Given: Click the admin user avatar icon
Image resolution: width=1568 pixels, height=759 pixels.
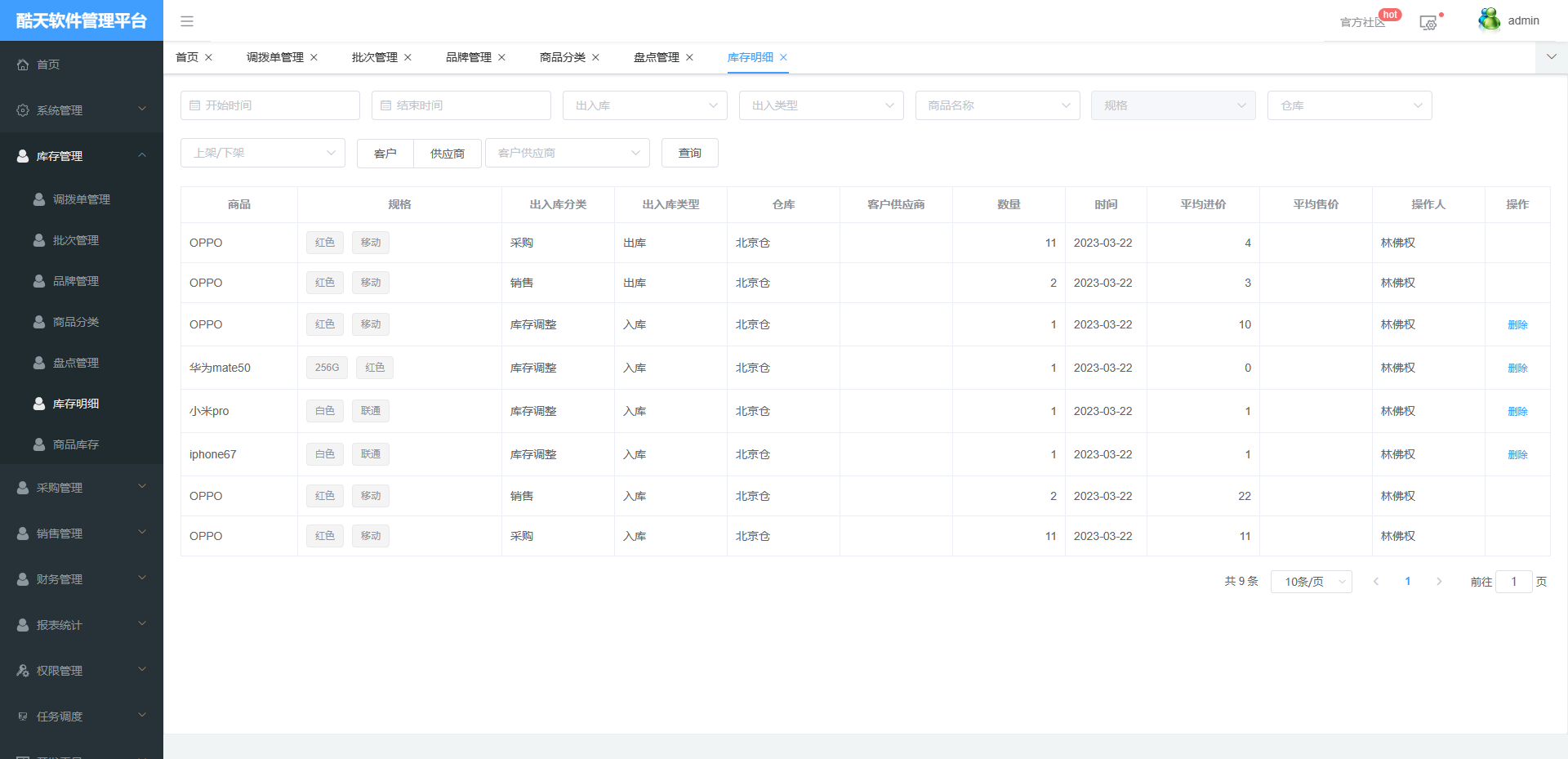Looking at the screenshot, I should tap(1489, 20).
